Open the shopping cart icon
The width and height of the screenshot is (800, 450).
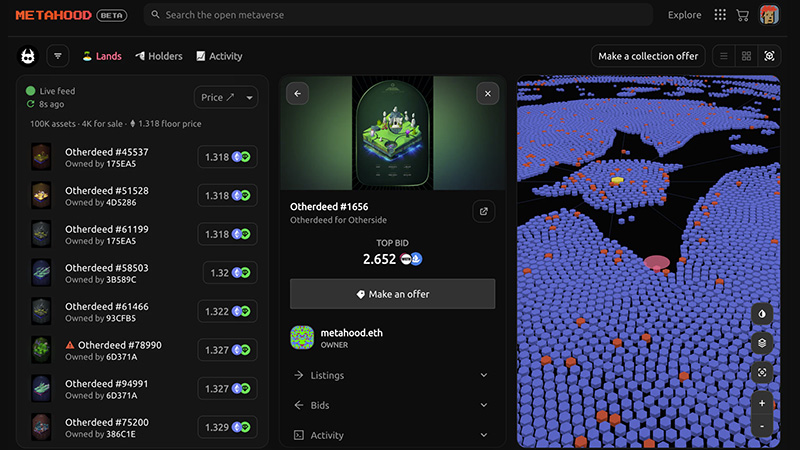(742, 15)
